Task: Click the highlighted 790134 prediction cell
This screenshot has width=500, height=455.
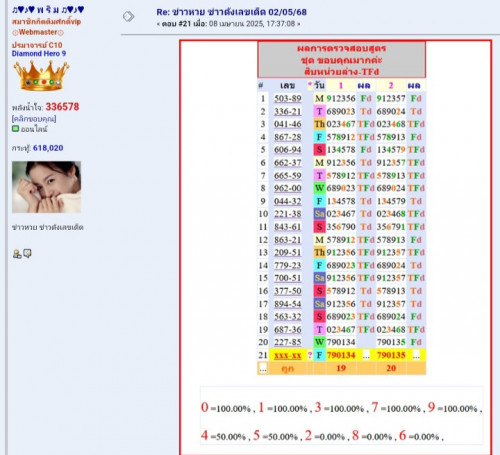Action: pyautogui.click(x=341, y=355)
